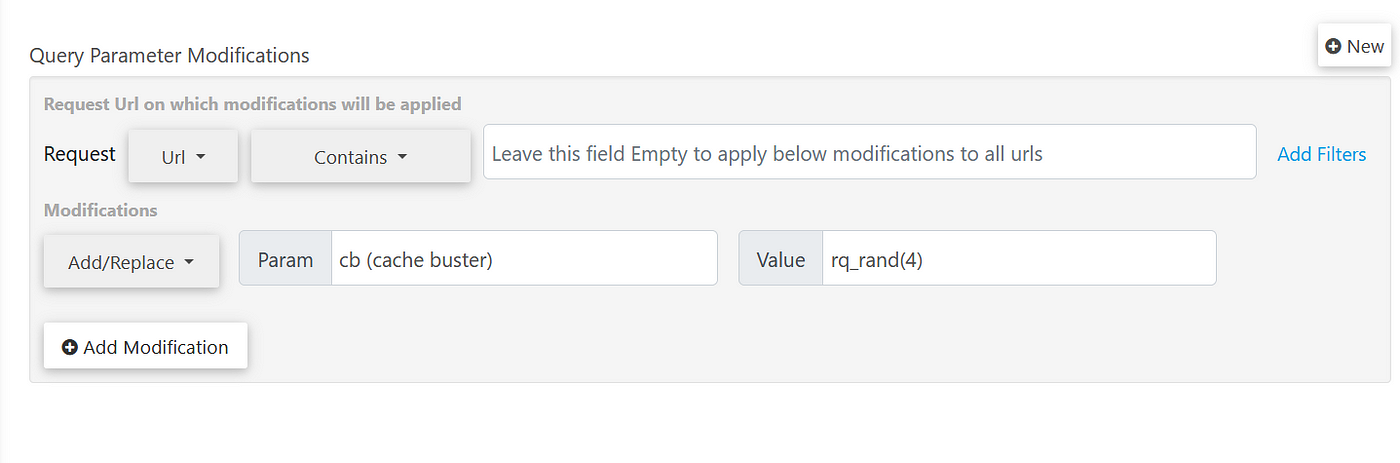The width and height of the screenshot is (1400, 463).
Task: Click the Add Modification button
Action: tap(145, 347)
